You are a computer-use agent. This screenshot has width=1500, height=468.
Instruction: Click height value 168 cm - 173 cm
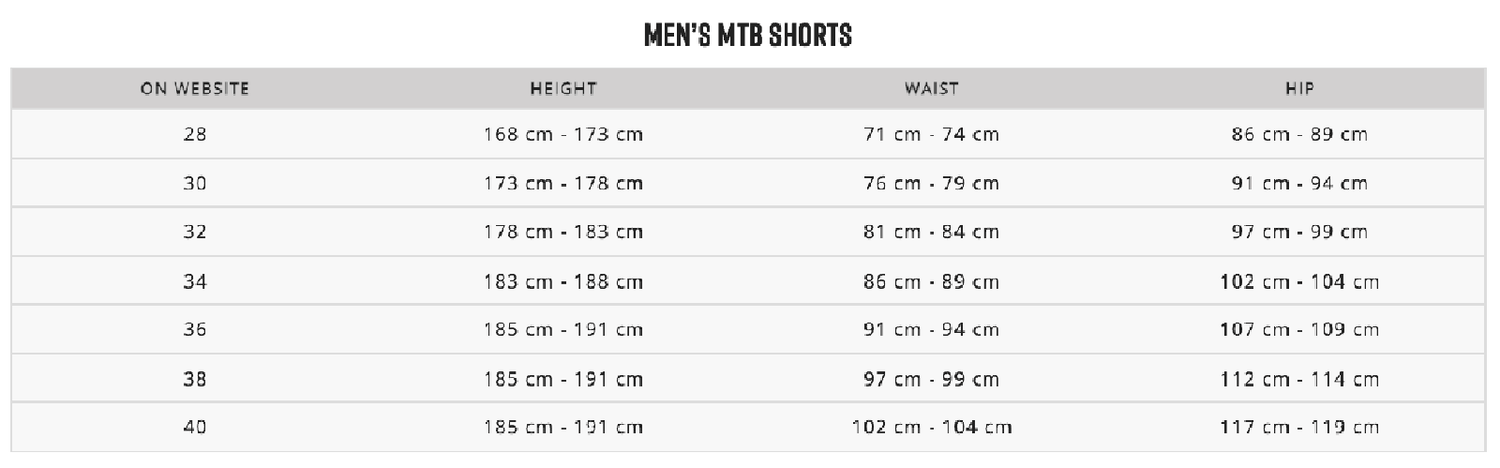(x=563, y=135)
